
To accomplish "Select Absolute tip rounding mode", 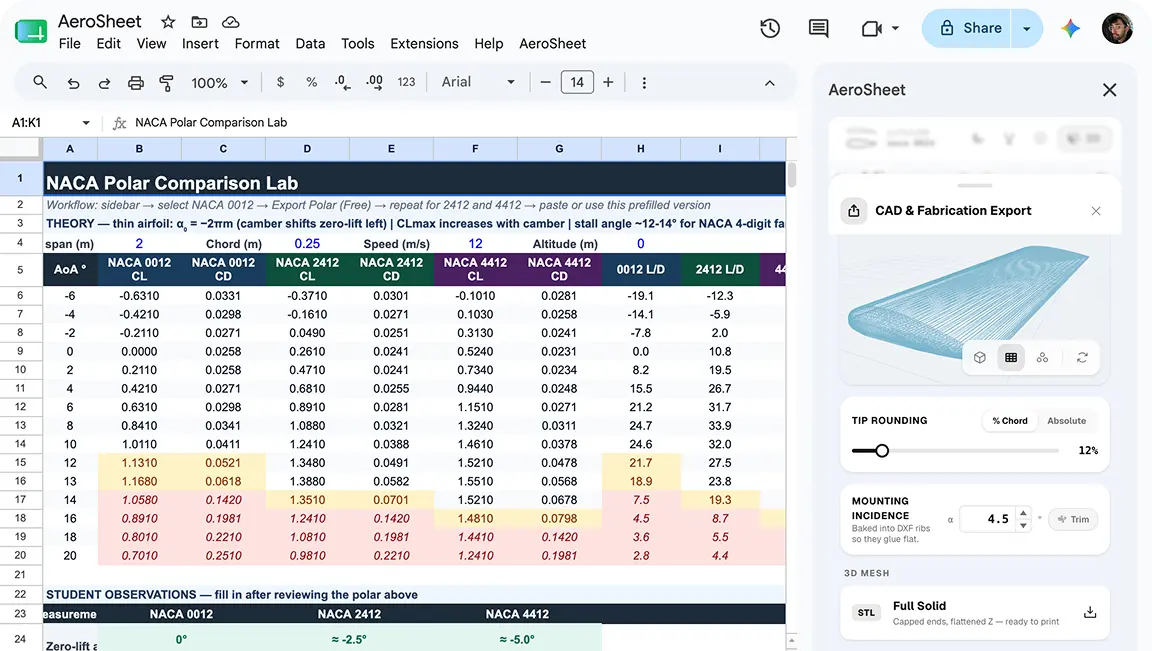I will tap(1066, 421).
